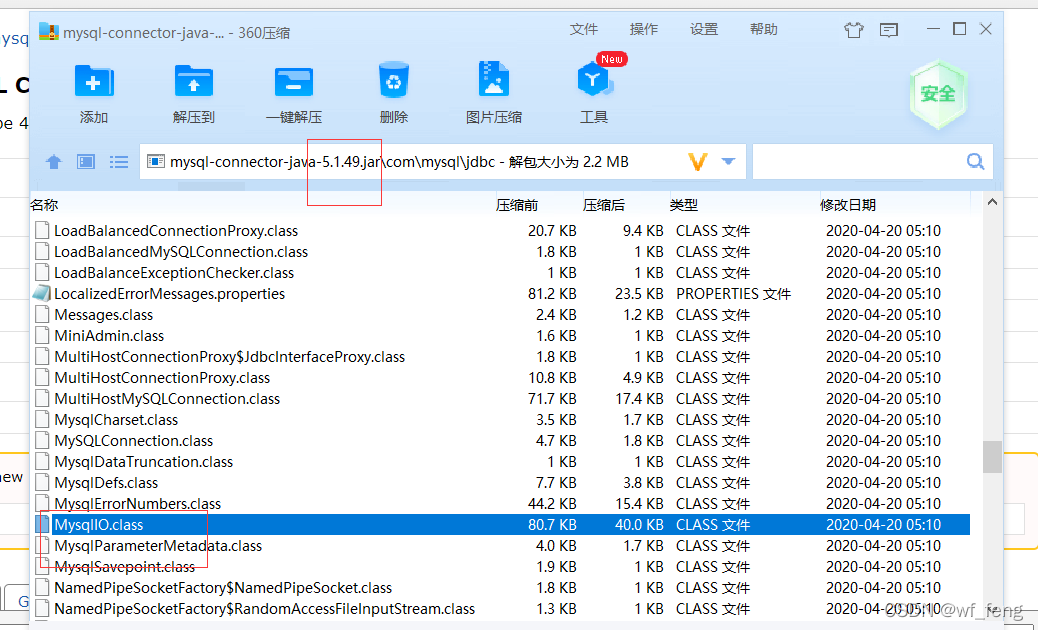Click the file icon of MiniAdmin.class
This screenshot has width=1038, height=630.
pos(42,336)
